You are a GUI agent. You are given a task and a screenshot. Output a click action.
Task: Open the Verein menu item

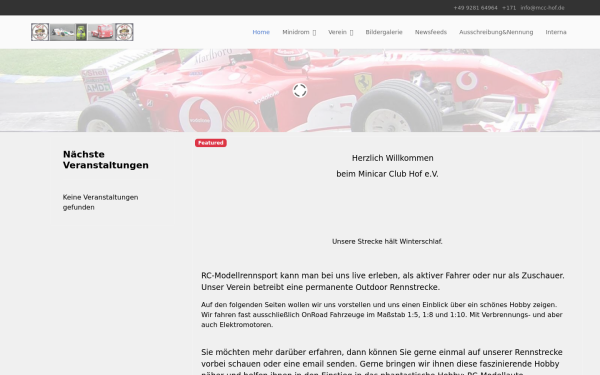(337, 32)
